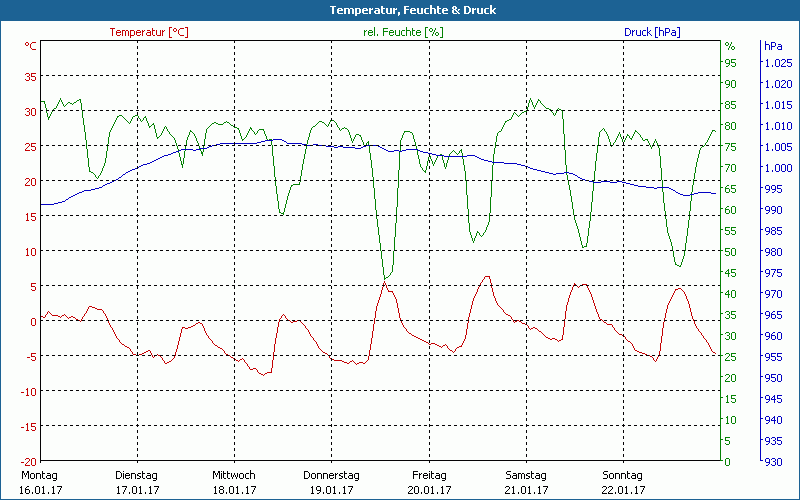800x500 pixels.
Task: Click the red '25' temperature axis value
Action: click(30, 146)
